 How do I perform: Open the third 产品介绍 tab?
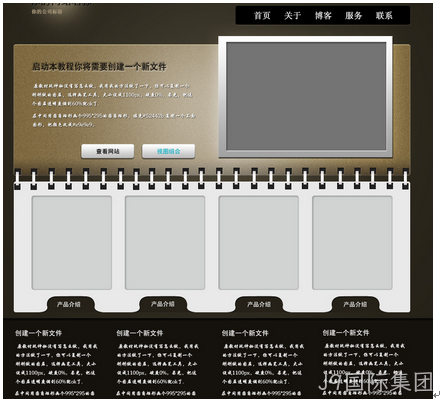tap(259, 304)
